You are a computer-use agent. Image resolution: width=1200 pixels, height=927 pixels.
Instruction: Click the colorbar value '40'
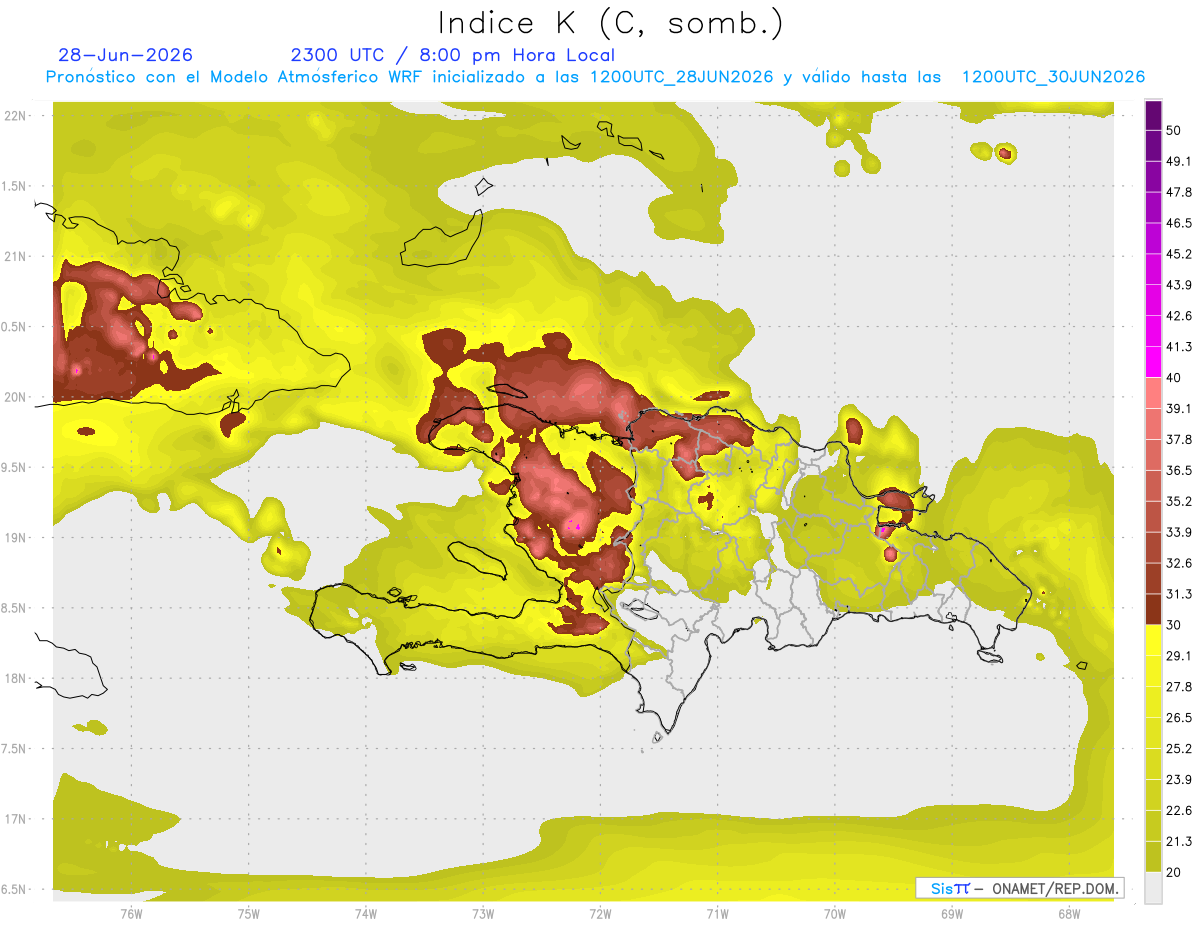coord(1175,378)
